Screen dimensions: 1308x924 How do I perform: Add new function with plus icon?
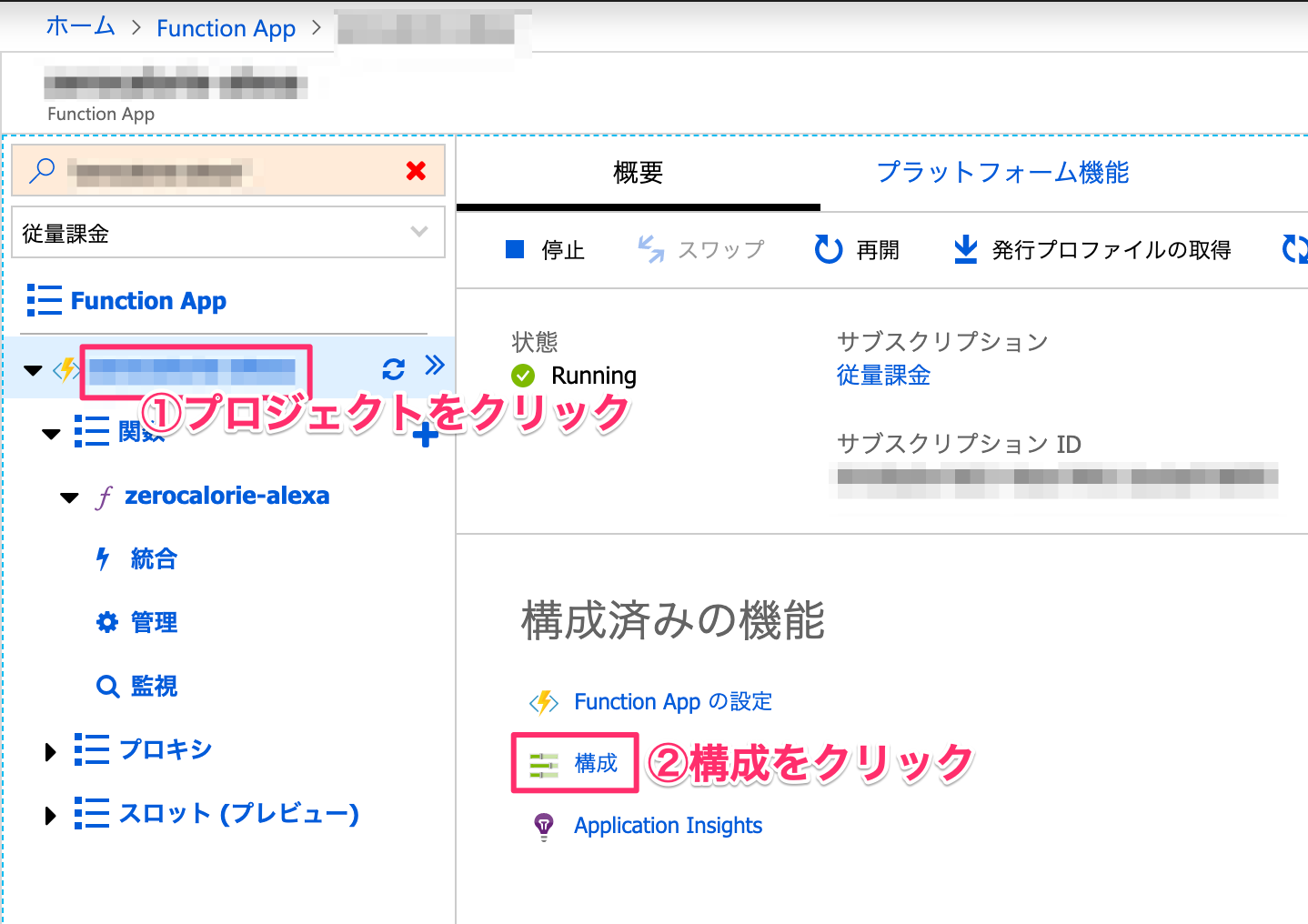[x=425, y=435]
